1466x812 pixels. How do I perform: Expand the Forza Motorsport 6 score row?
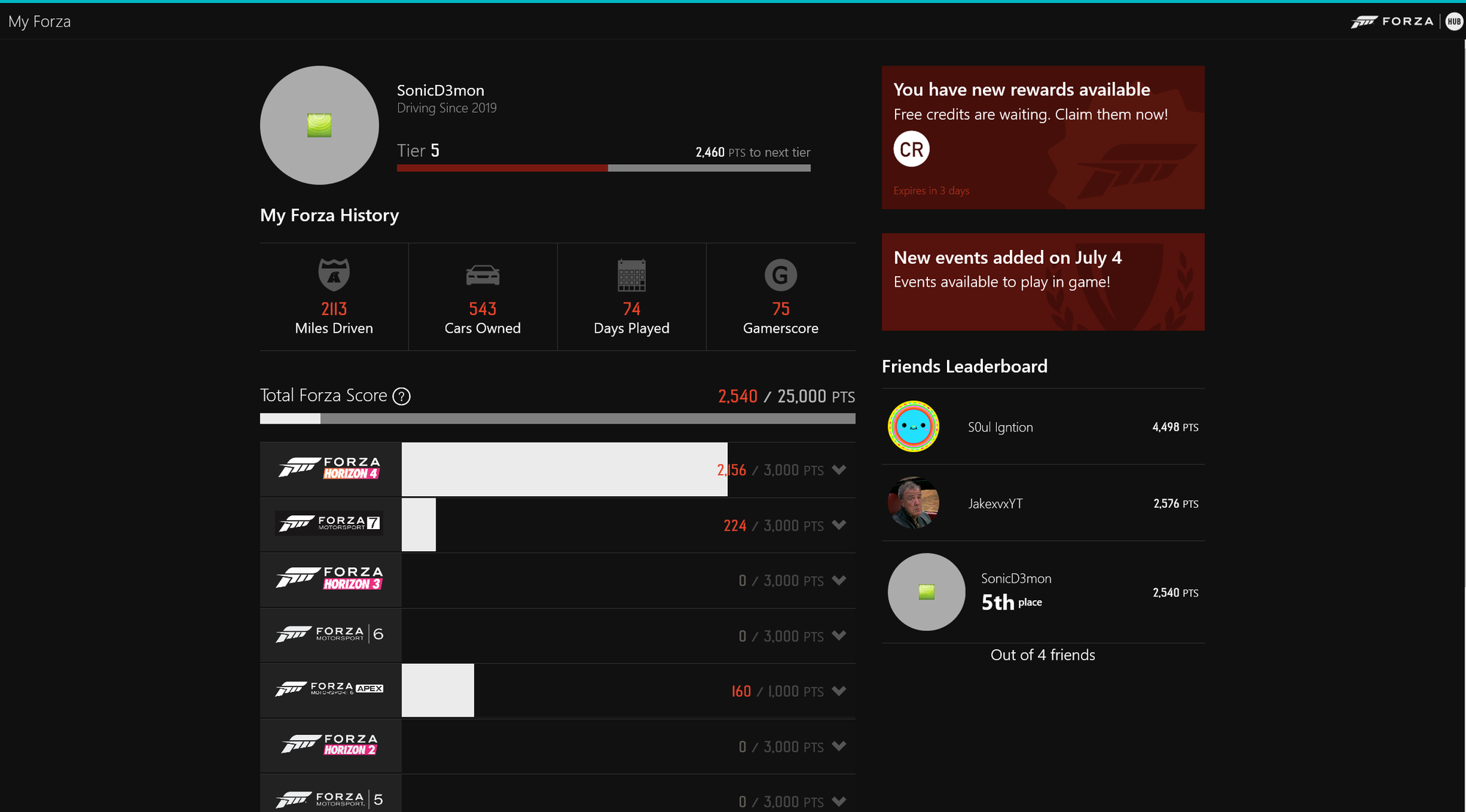[839, 635]
